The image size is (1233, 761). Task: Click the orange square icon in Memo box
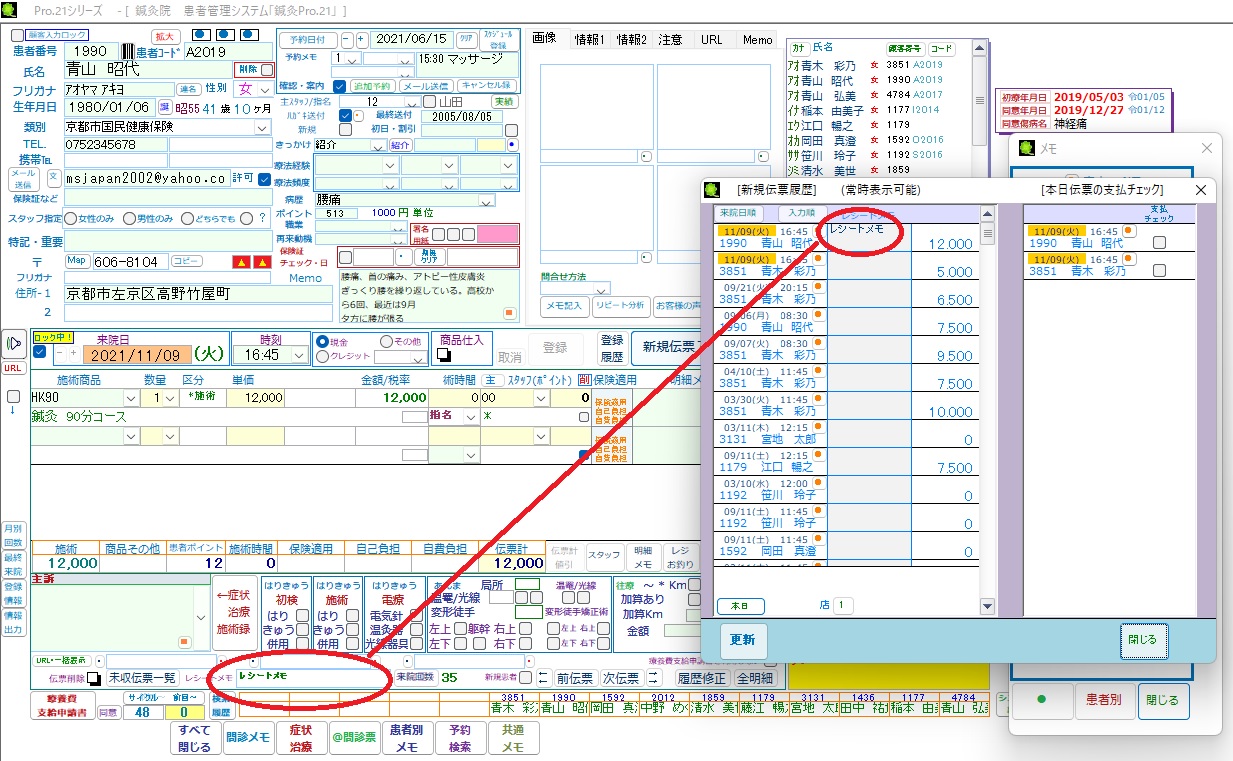pyautogui.click(x=508, y=313)
